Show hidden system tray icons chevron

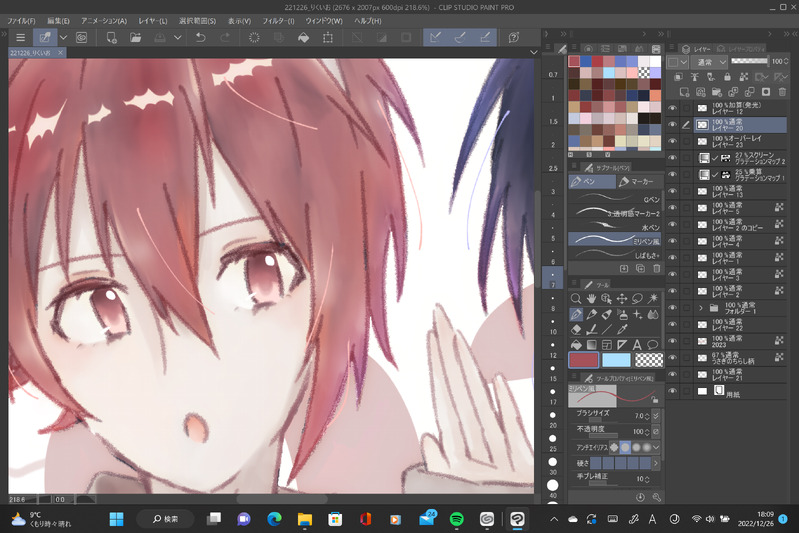pyautogui.click(x=554, y=519)
